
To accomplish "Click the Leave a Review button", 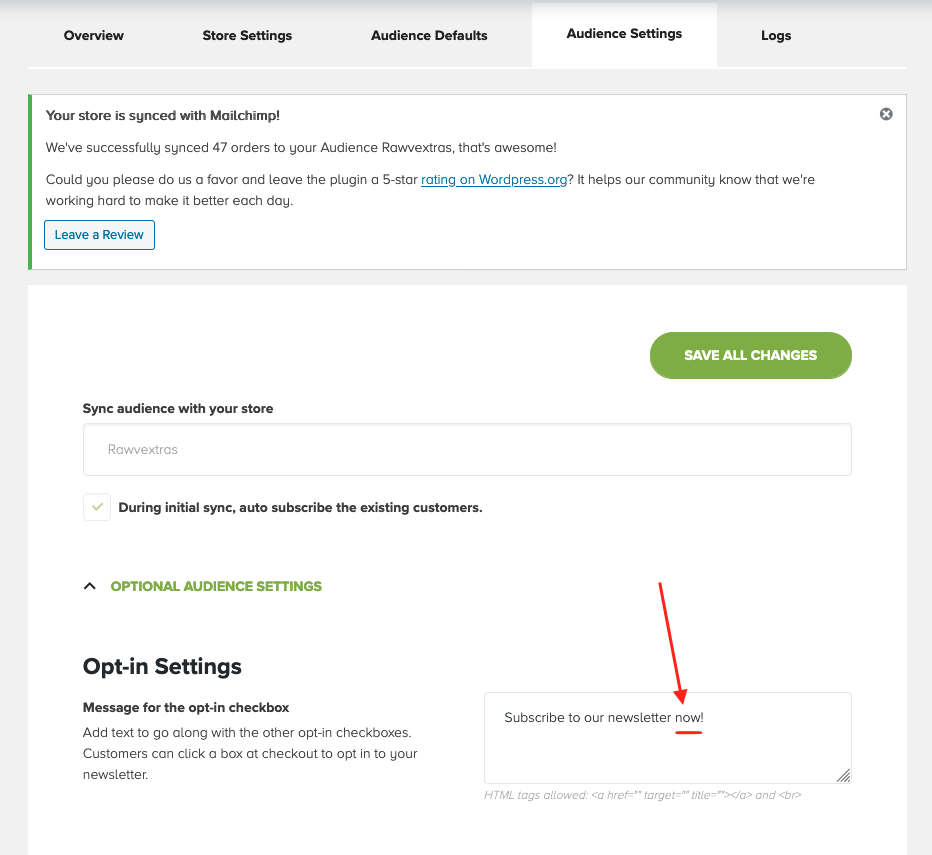I will [x=99, y=235].
